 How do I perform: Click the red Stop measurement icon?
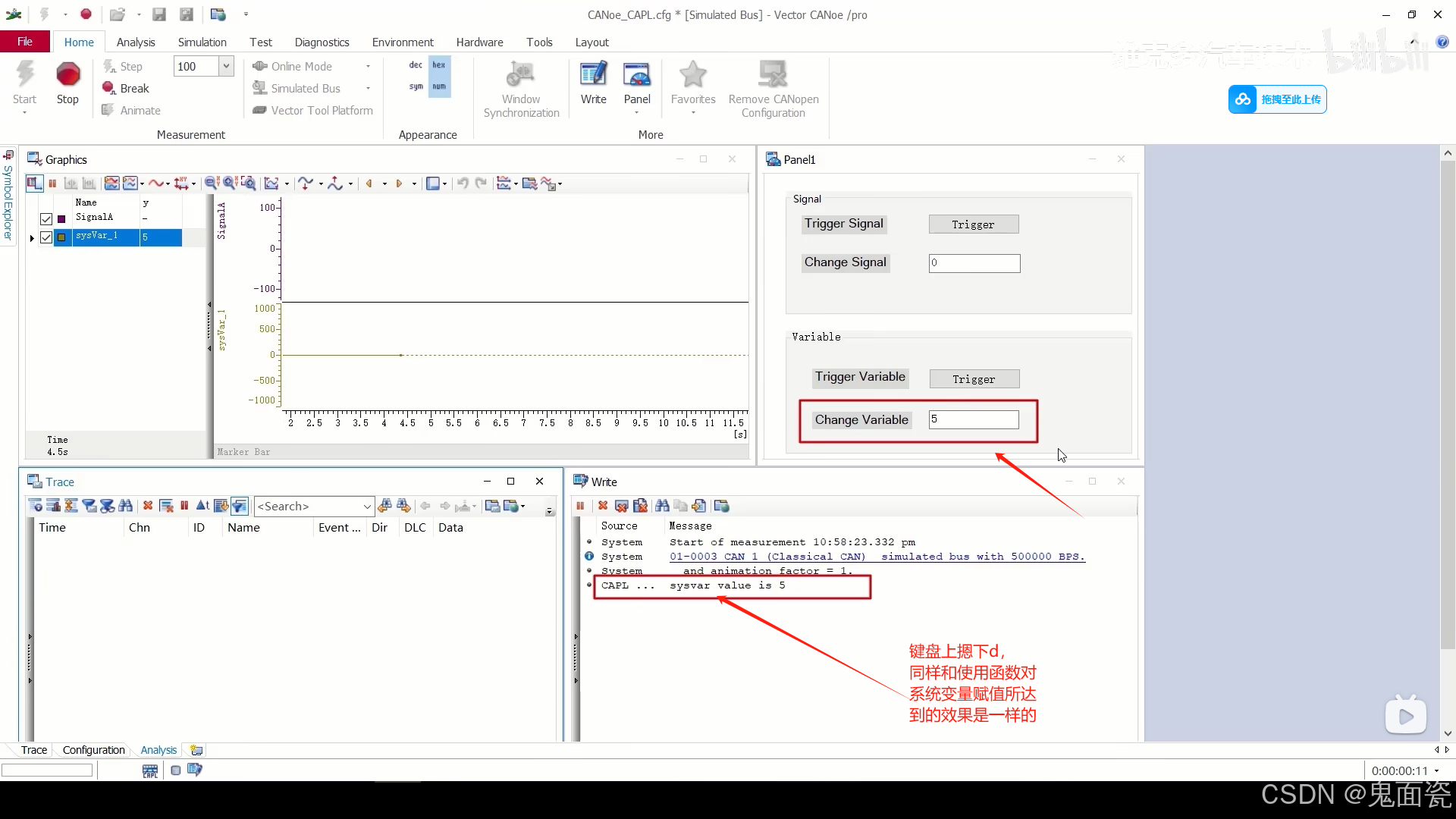click(x=67, y=75)
